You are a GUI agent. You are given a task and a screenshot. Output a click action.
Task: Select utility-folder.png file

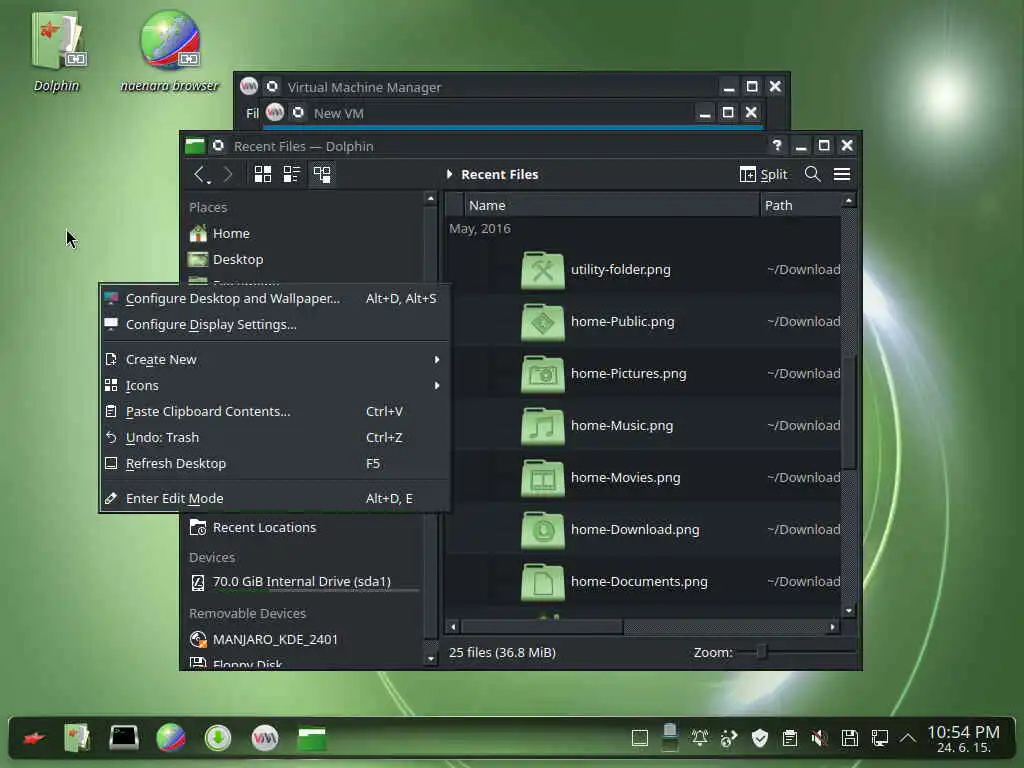point(620,270)
